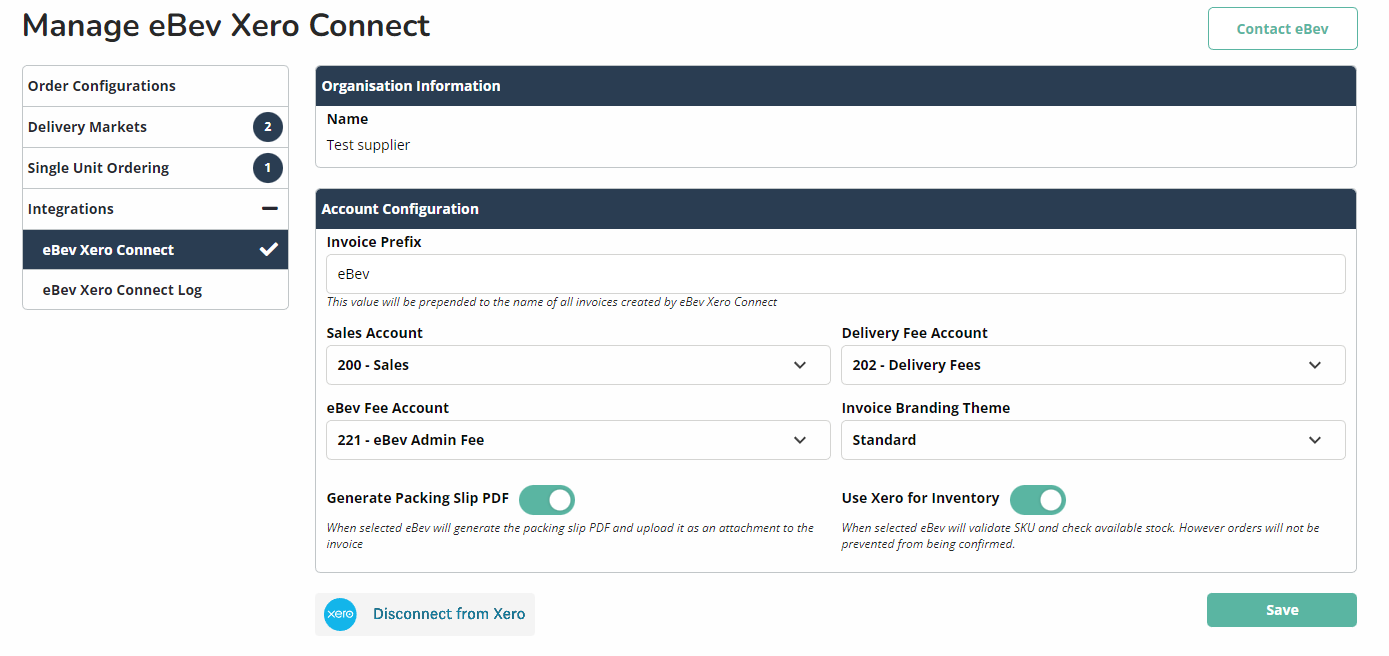The width and height of the screenshot is (1389, 656).
Task: Open Delivery Markets section
Action: point(155,127)
